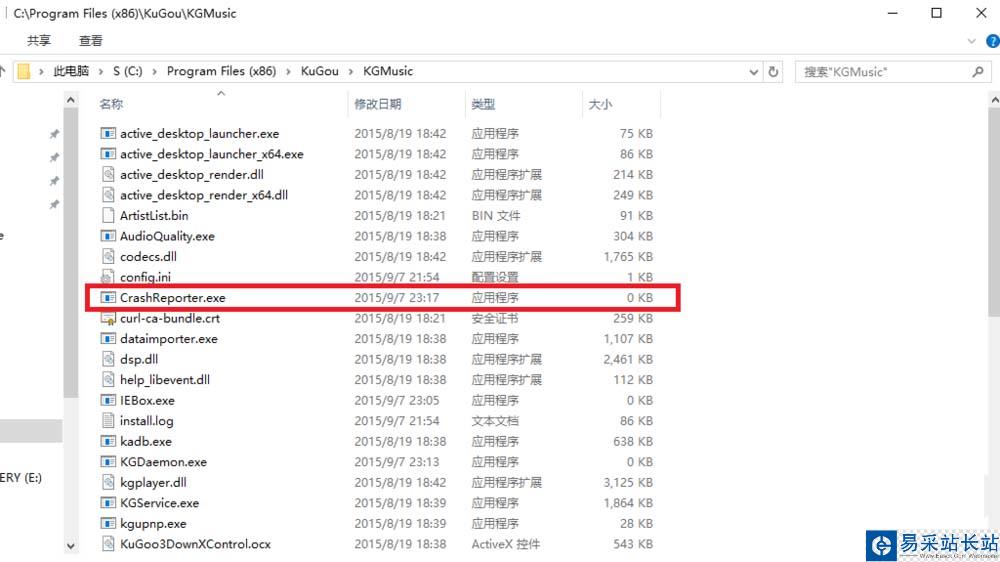The image size is (1000, 562).
Task: Expand the ribbon with the chevron
Action: click(971, 41)
